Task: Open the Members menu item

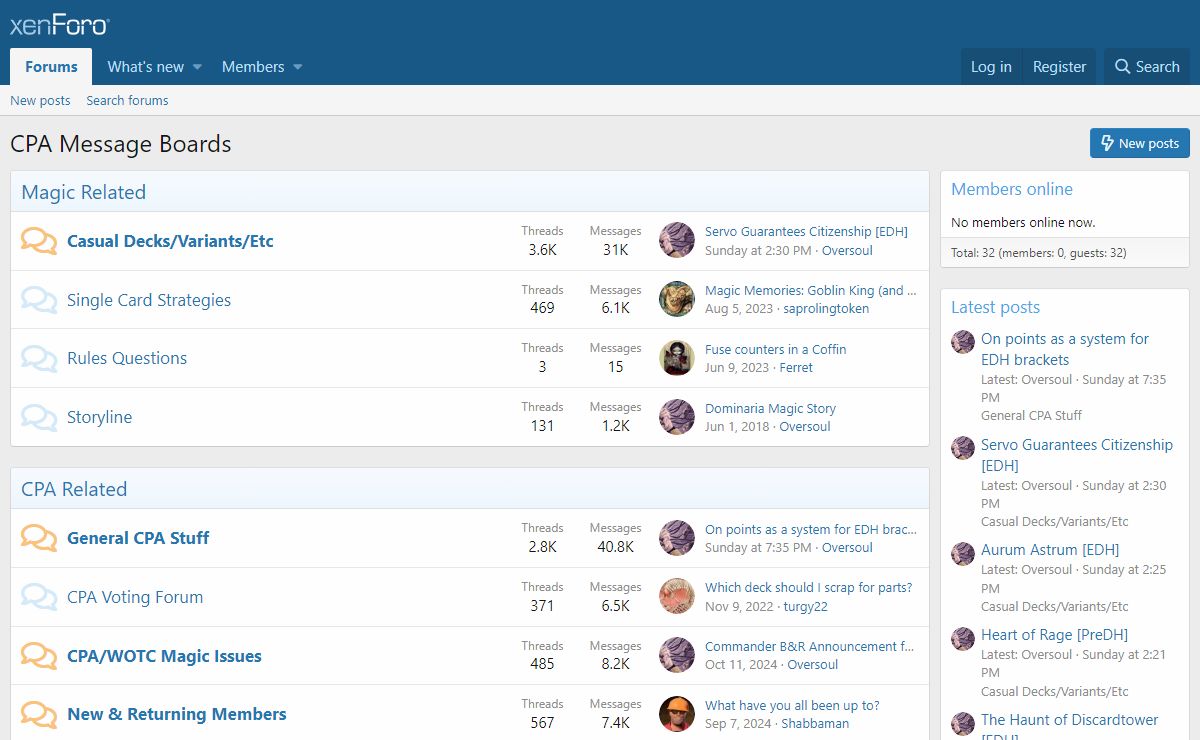Action: tap(253, 67)
